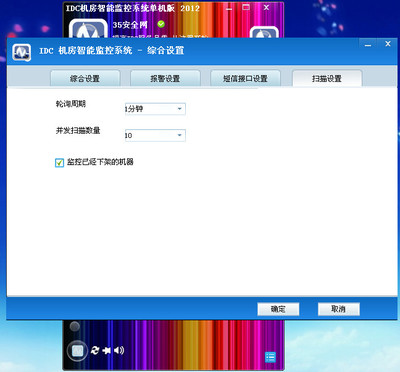This screenshot has height=372, width=400.
Task: Click the IDC monitor logo in the dialog title bar
Action: [x=22, y=52]
